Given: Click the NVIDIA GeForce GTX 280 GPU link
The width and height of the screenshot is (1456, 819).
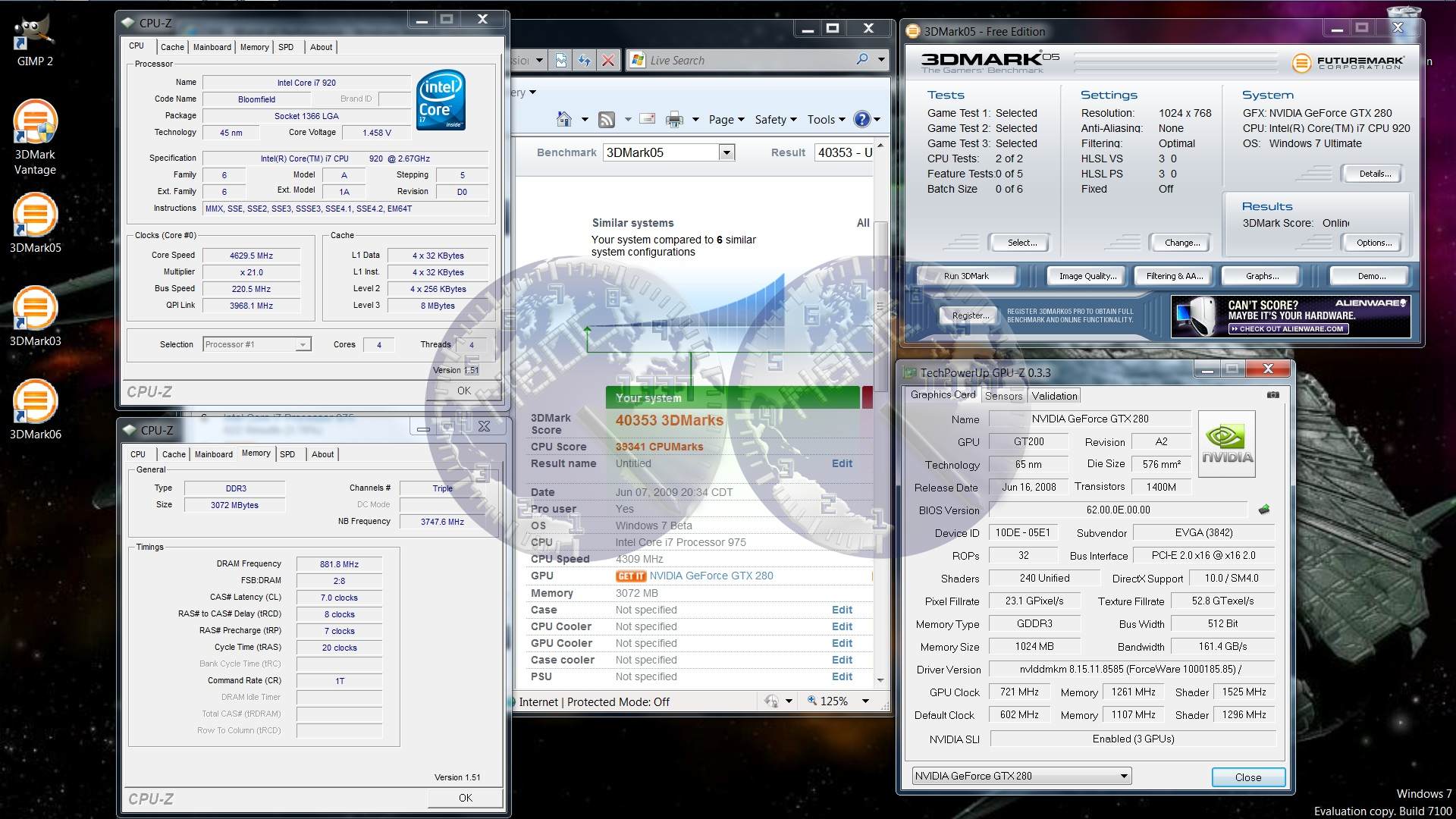Looking at the screenshot, I should [x=711, y=576].
